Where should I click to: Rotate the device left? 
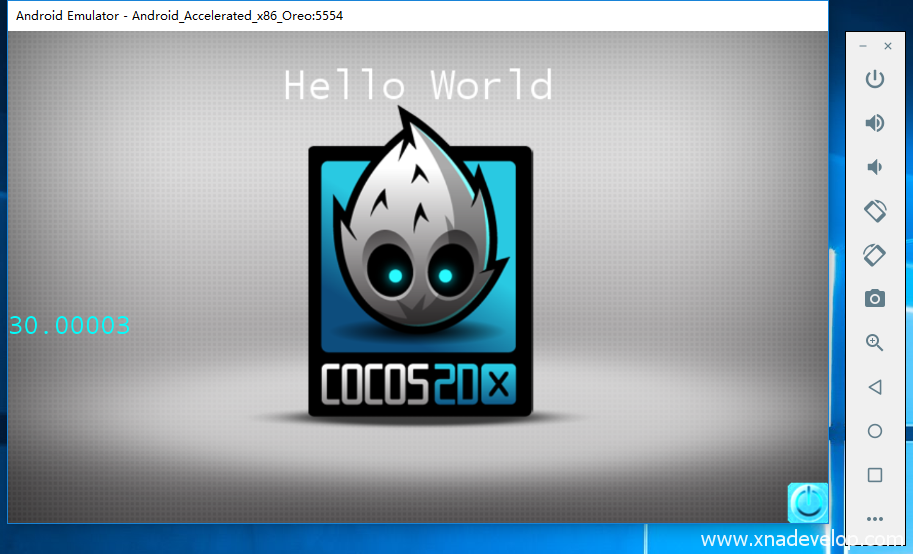874,211
